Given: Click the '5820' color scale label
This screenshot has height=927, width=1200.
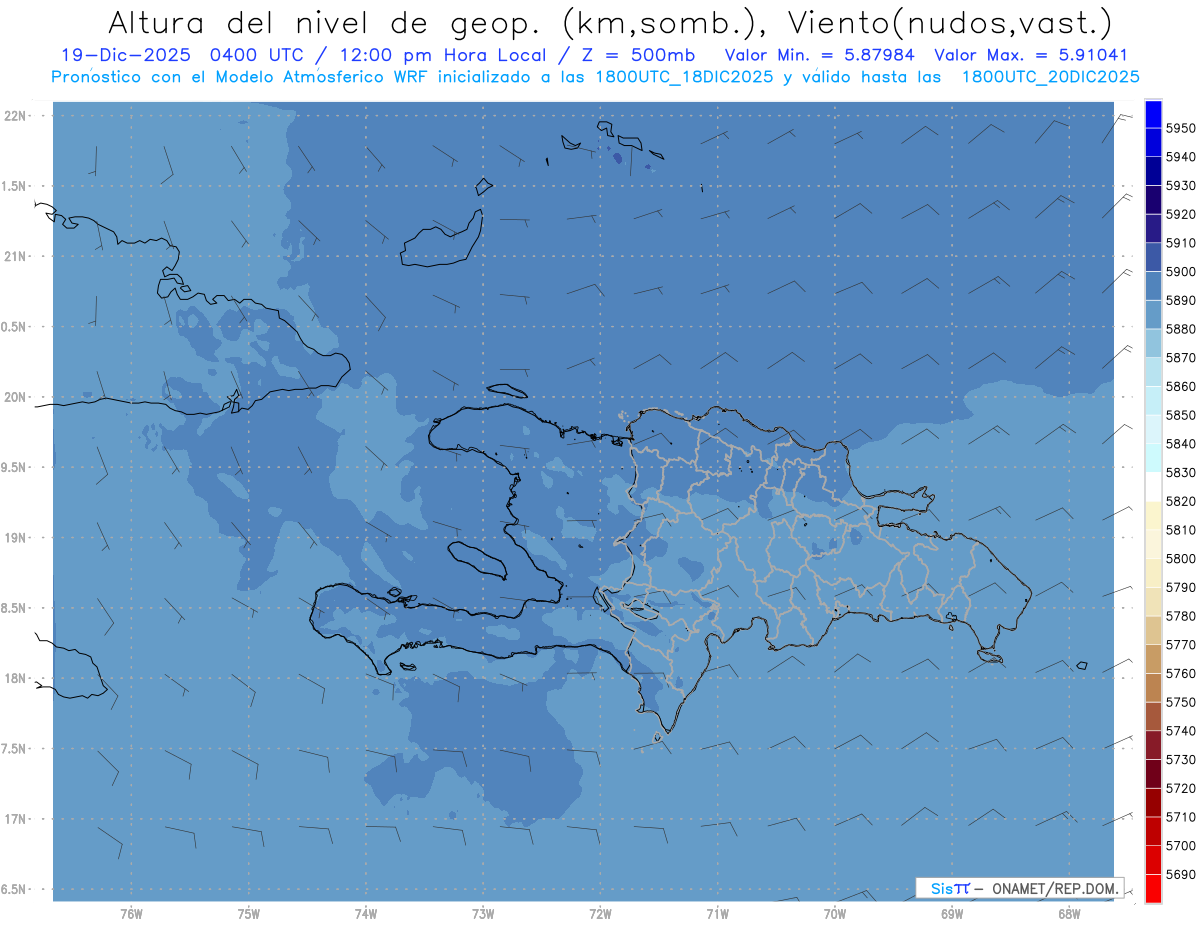Looking at the screenshot, I should pyautogui.click(x=1181, y=501).
